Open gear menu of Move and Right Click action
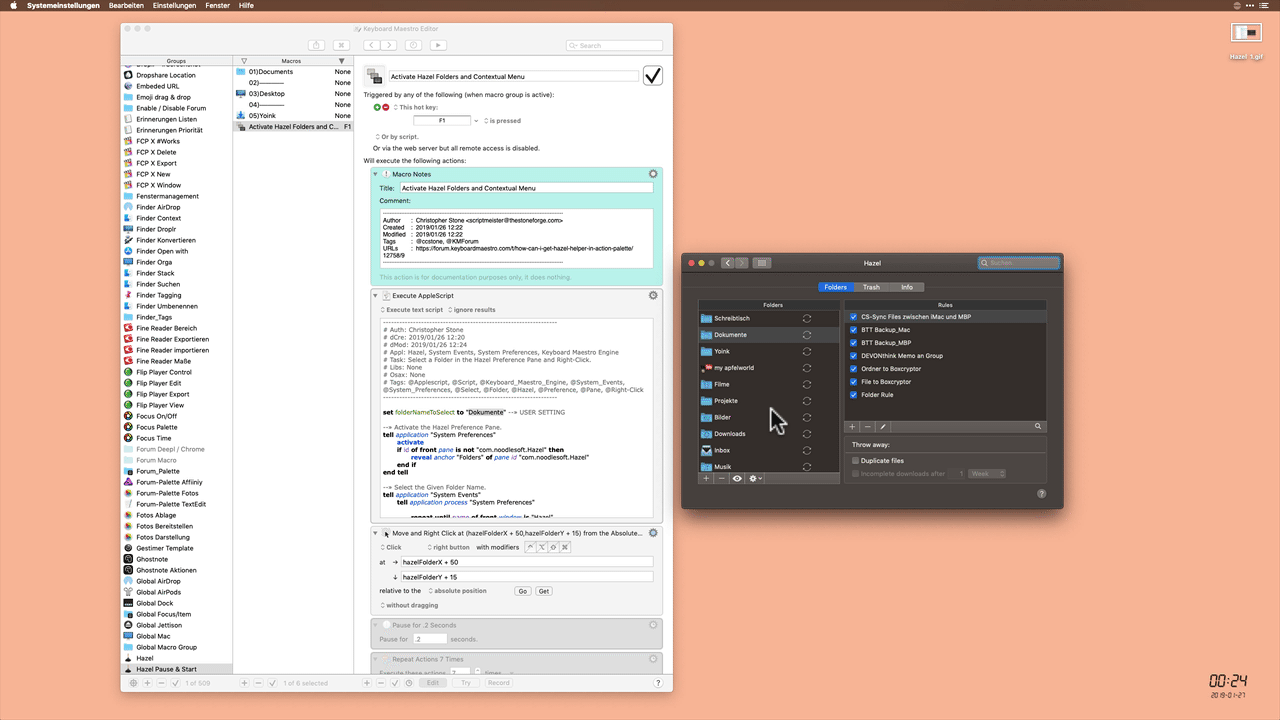1280x720 pixels. [653, 534]
